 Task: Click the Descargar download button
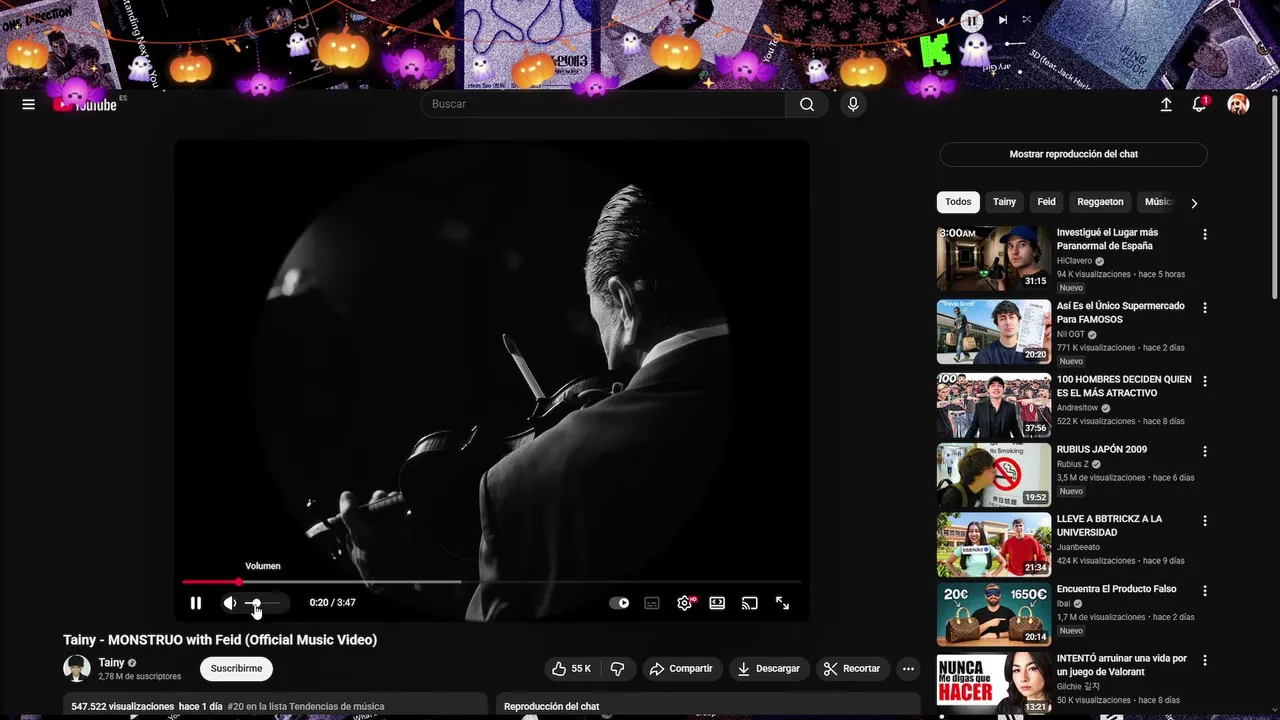[768, 669]
